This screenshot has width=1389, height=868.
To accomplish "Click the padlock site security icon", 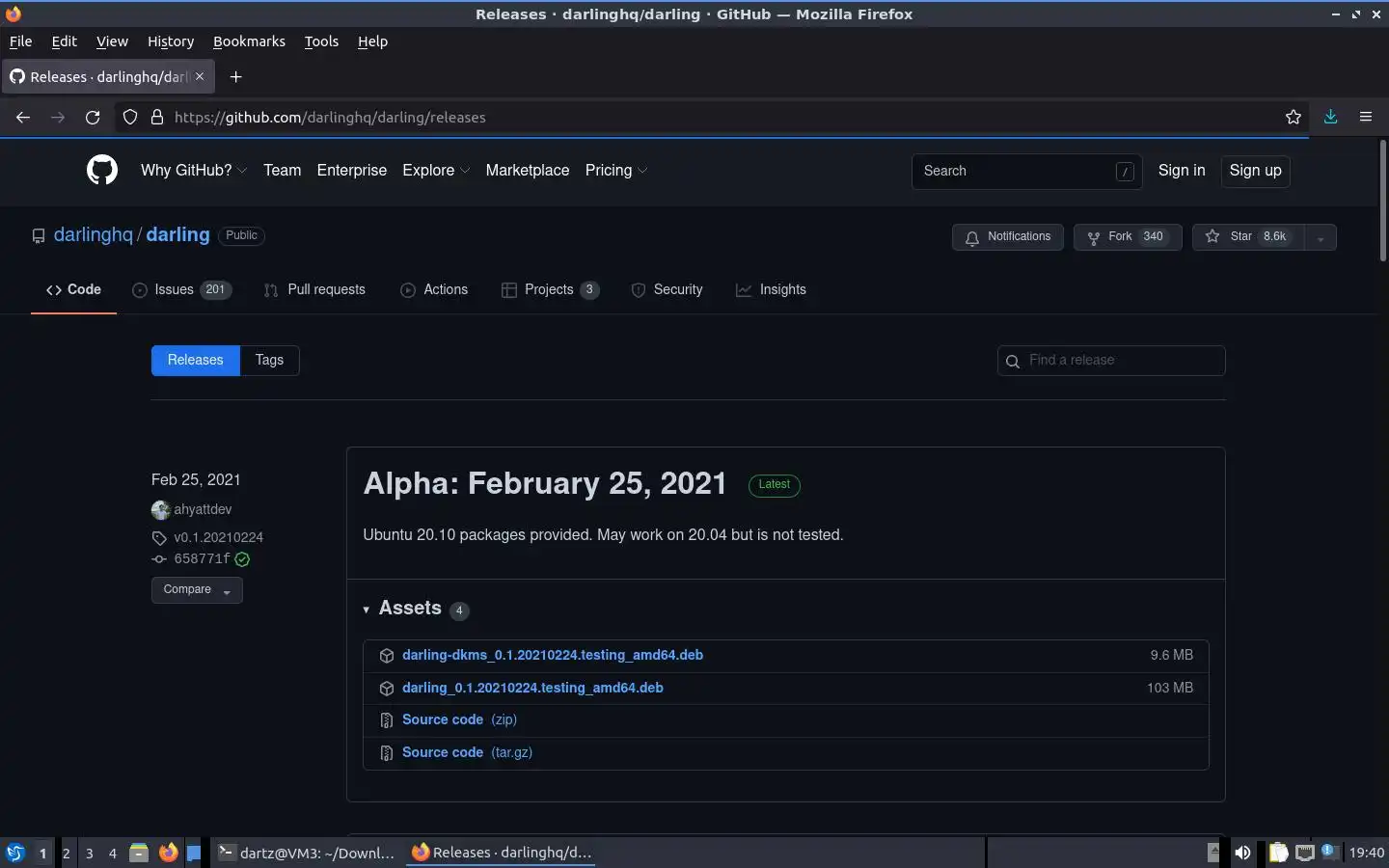I will 156,117.
